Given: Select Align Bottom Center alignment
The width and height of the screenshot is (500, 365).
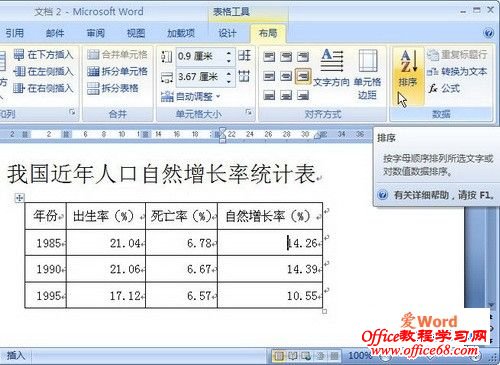Looking at the screenshot, I should (286, 96).
